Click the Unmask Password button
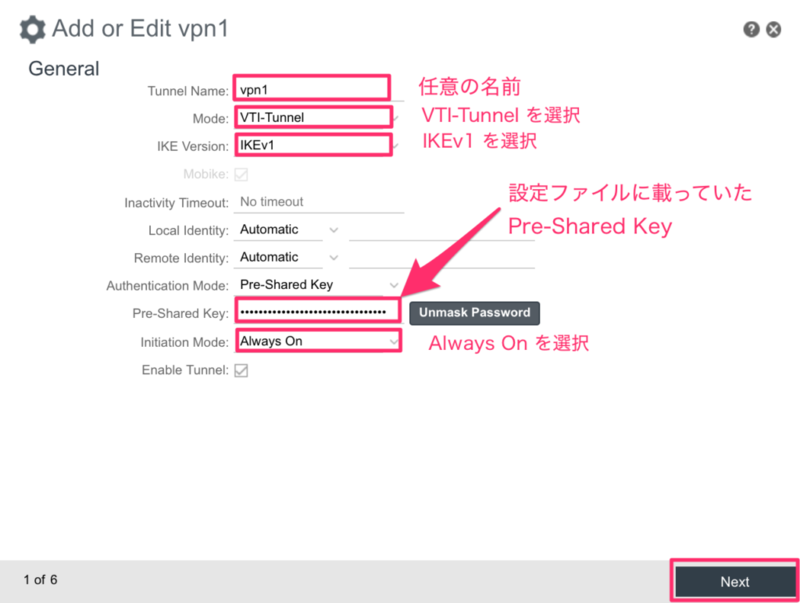This screenshot has width=800, height=603. pos(474,313)
